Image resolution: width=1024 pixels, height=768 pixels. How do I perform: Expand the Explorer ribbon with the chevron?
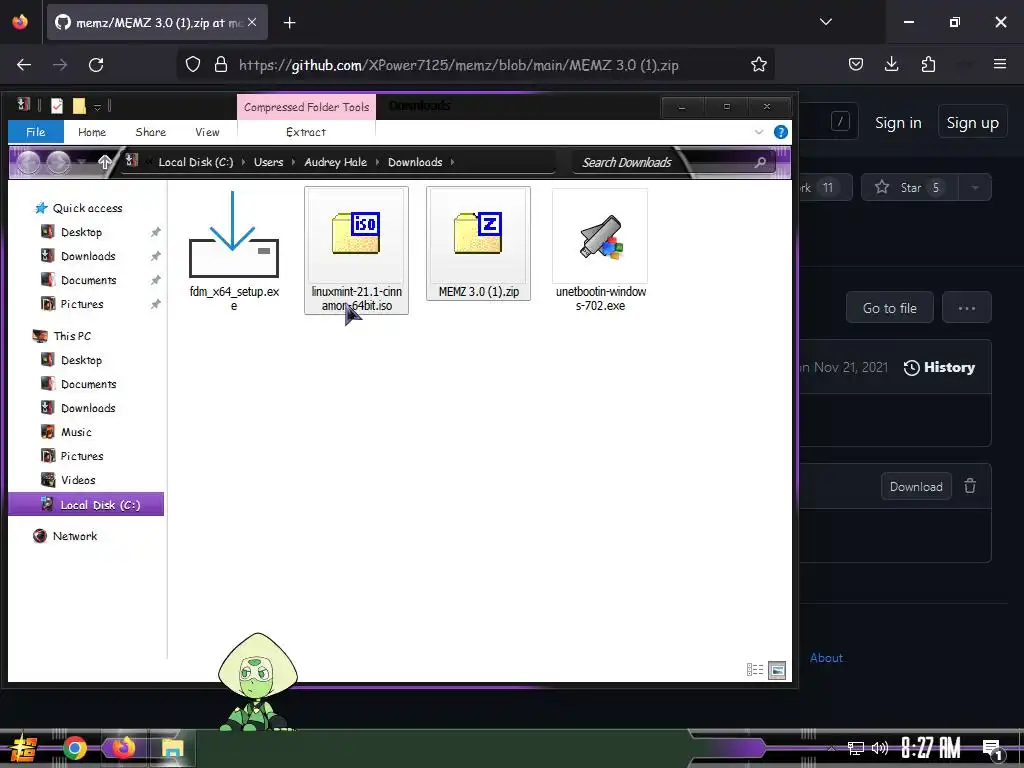point(759,132)
